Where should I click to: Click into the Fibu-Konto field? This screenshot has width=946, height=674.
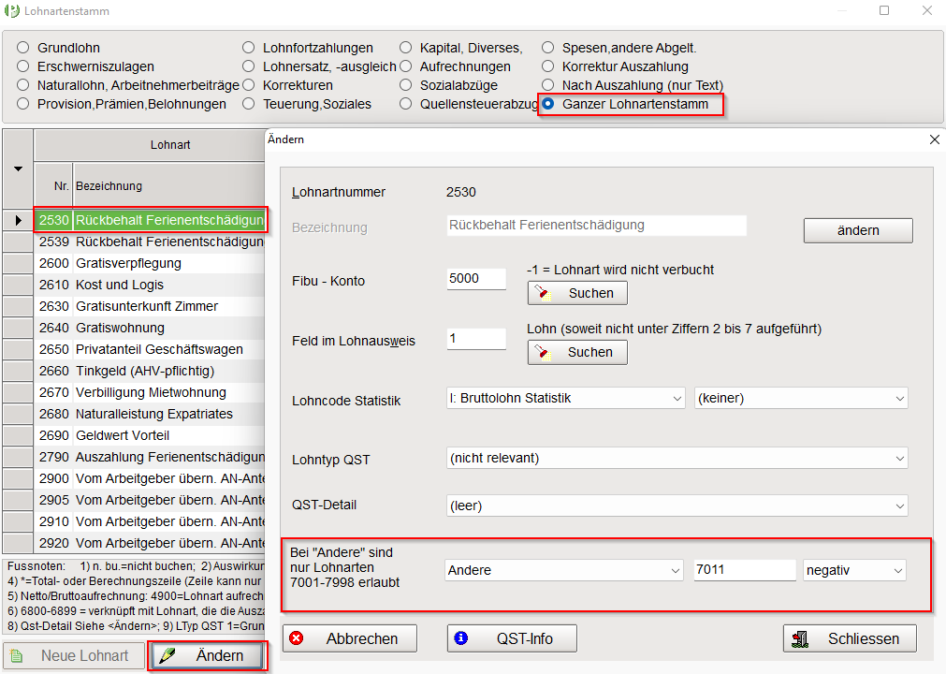click(476, 279)
